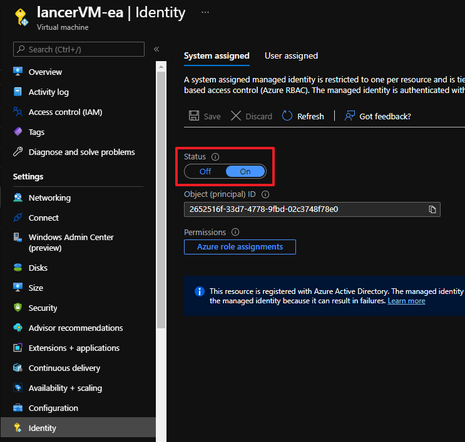
Task: Click the Refresh button label
Action: pos(310,116)
